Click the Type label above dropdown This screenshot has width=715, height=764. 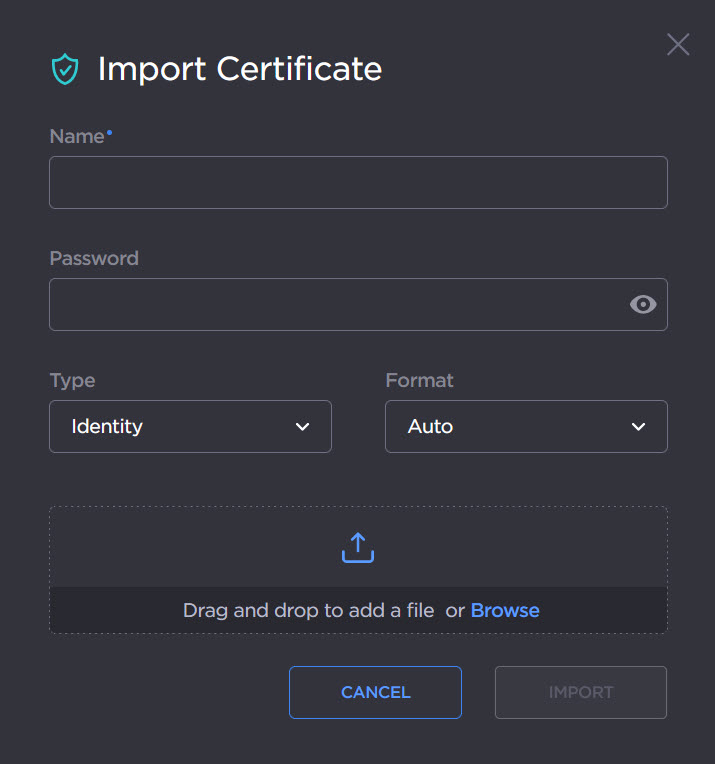click(x=72, y=380)
